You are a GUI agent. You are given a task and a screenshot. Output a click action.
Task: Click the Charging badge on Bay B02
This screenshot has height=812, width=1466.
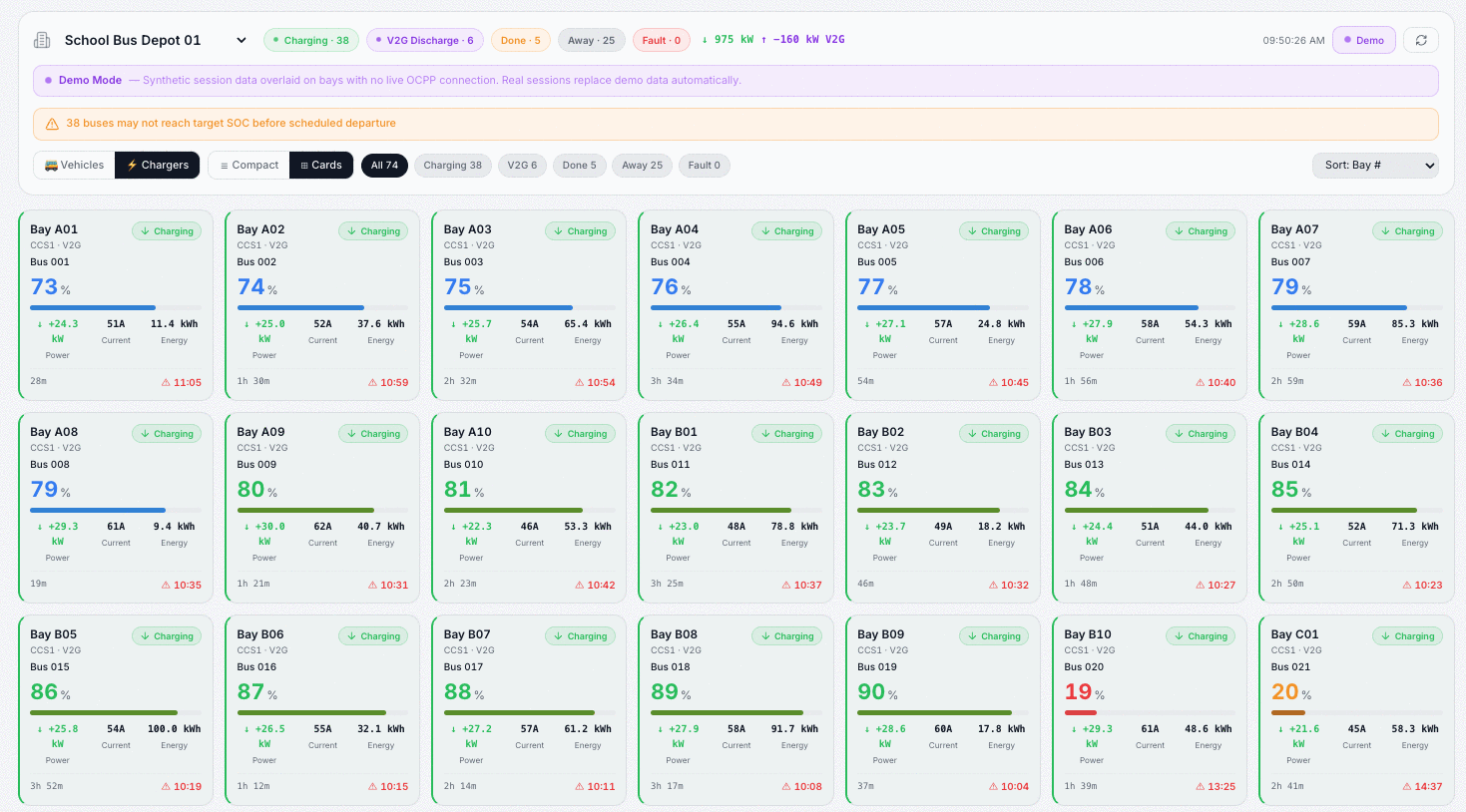click(994, 434)
